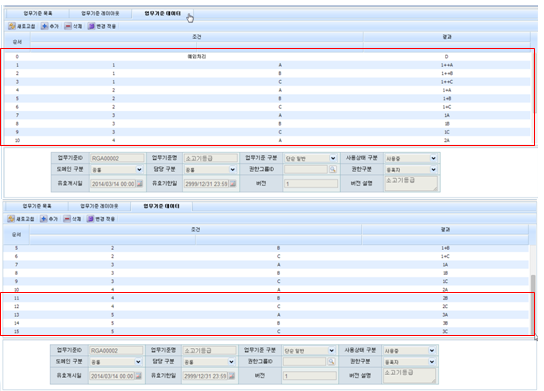Open the 유효개시일 calendar icon in lower form
544x391 pixels.
(138, 376)
